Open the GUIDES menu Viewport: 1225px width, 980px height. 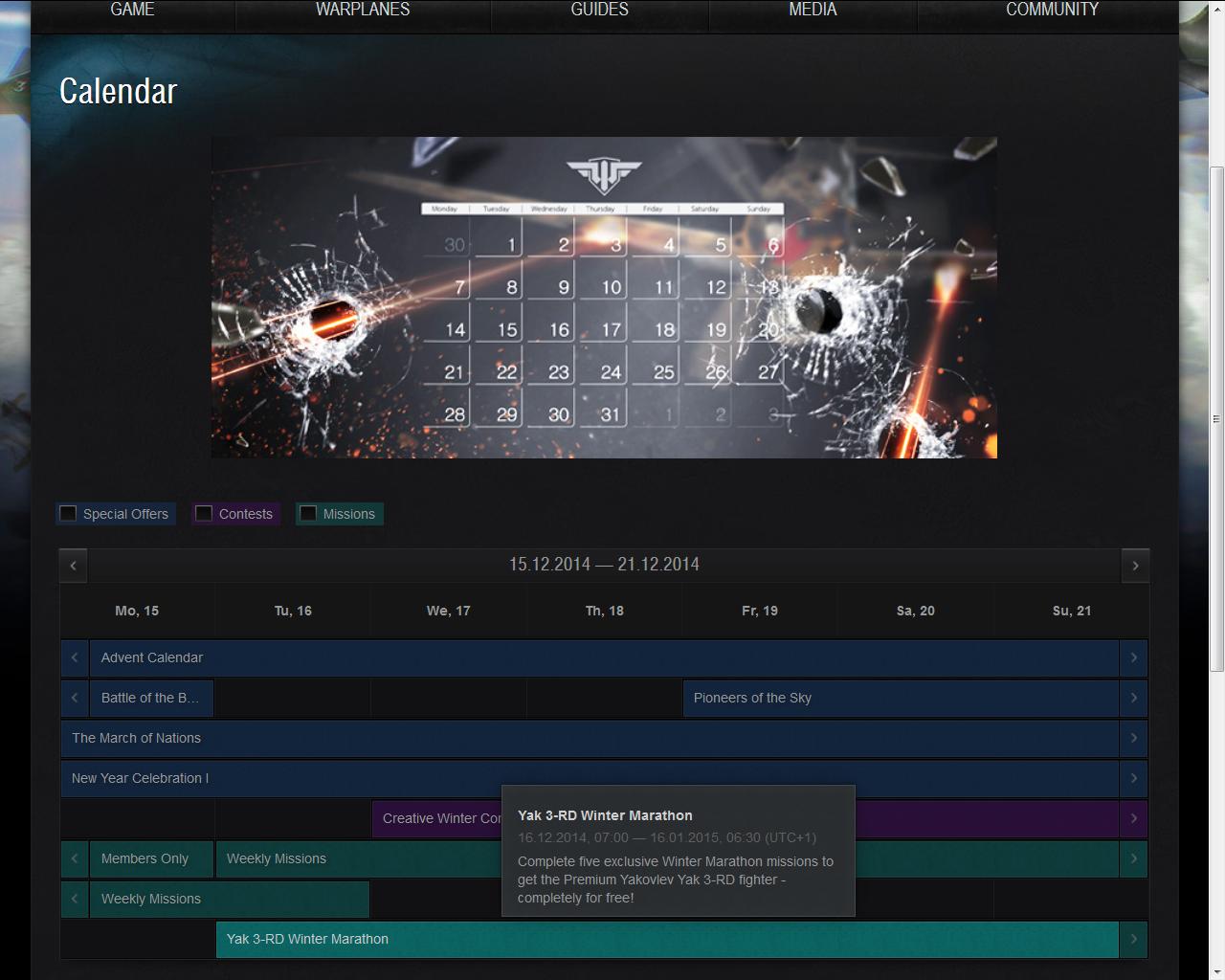point(600,11)
